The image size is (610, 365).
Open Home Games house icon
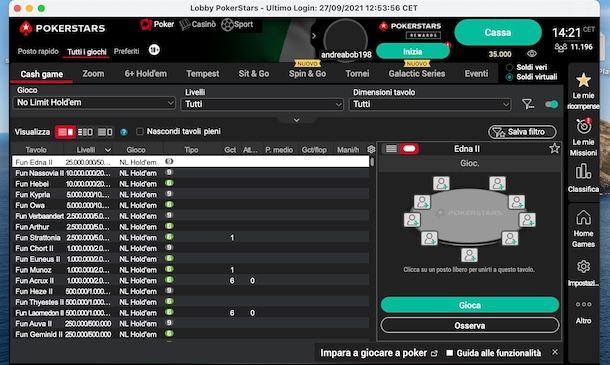[583, 218]
